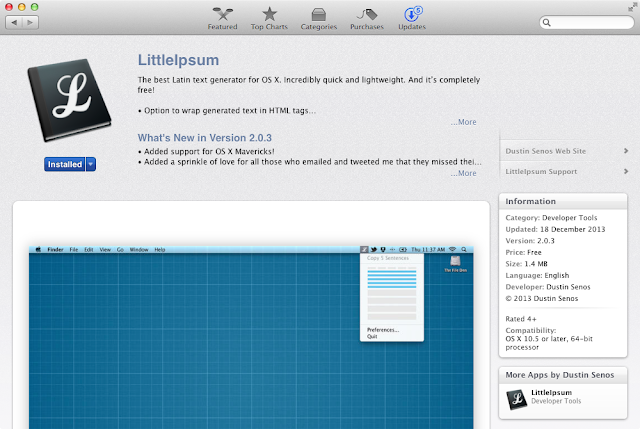Click Price: Free in Information panel

point(523,252)
